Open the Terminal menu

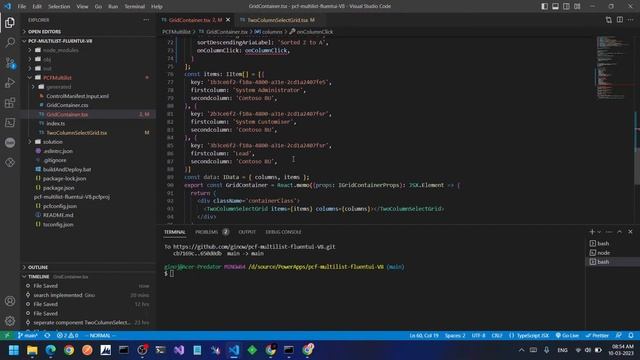[x=135, y=7]
